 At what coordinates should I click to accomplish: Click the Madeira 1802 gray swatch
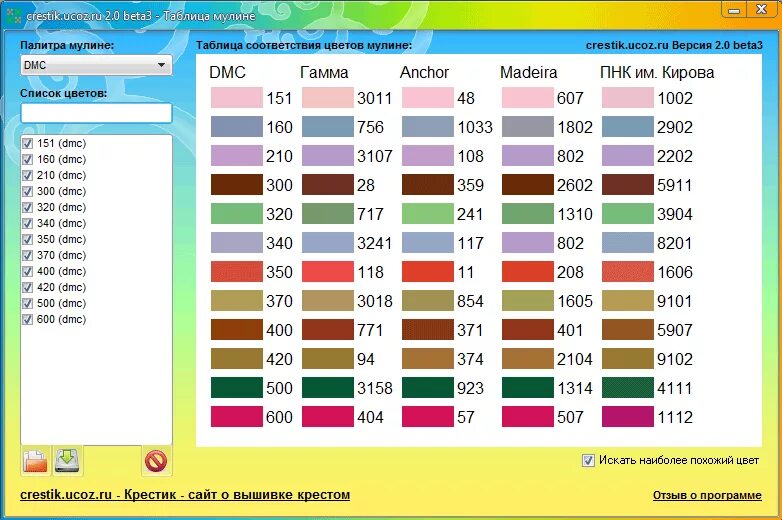tap(528, 127)
